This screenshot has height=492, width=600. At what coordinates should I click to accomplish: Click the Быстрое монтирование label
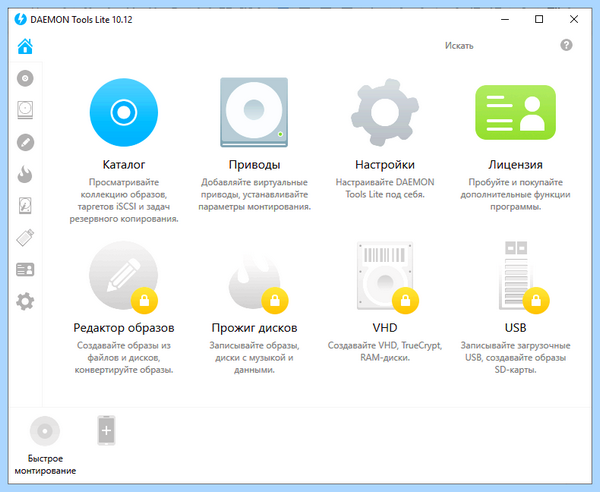click(x=45, y=464)
